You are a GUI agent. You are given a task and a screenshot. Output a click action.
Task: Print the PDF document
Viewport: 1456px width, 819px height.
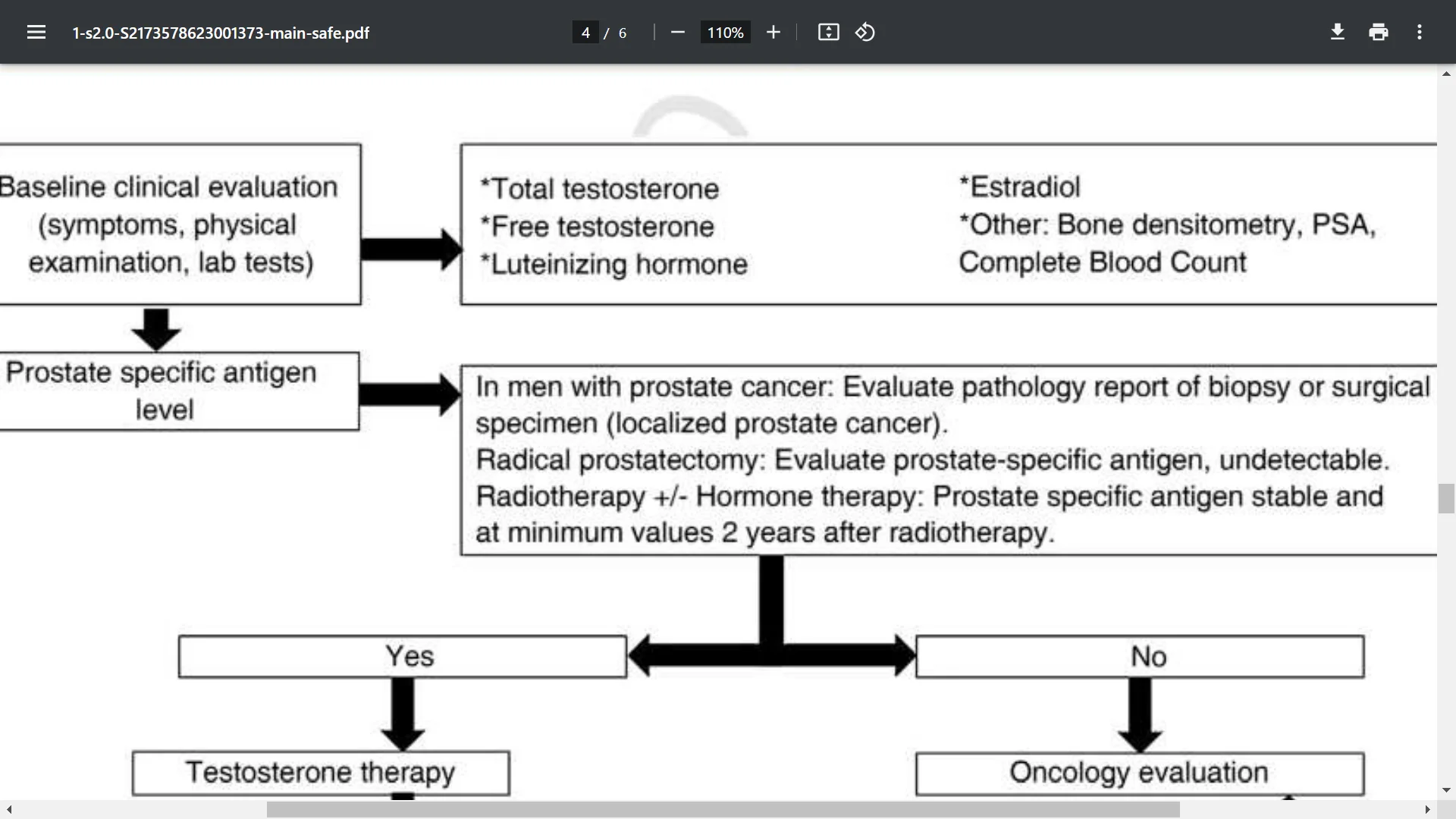coord(1379,33)
